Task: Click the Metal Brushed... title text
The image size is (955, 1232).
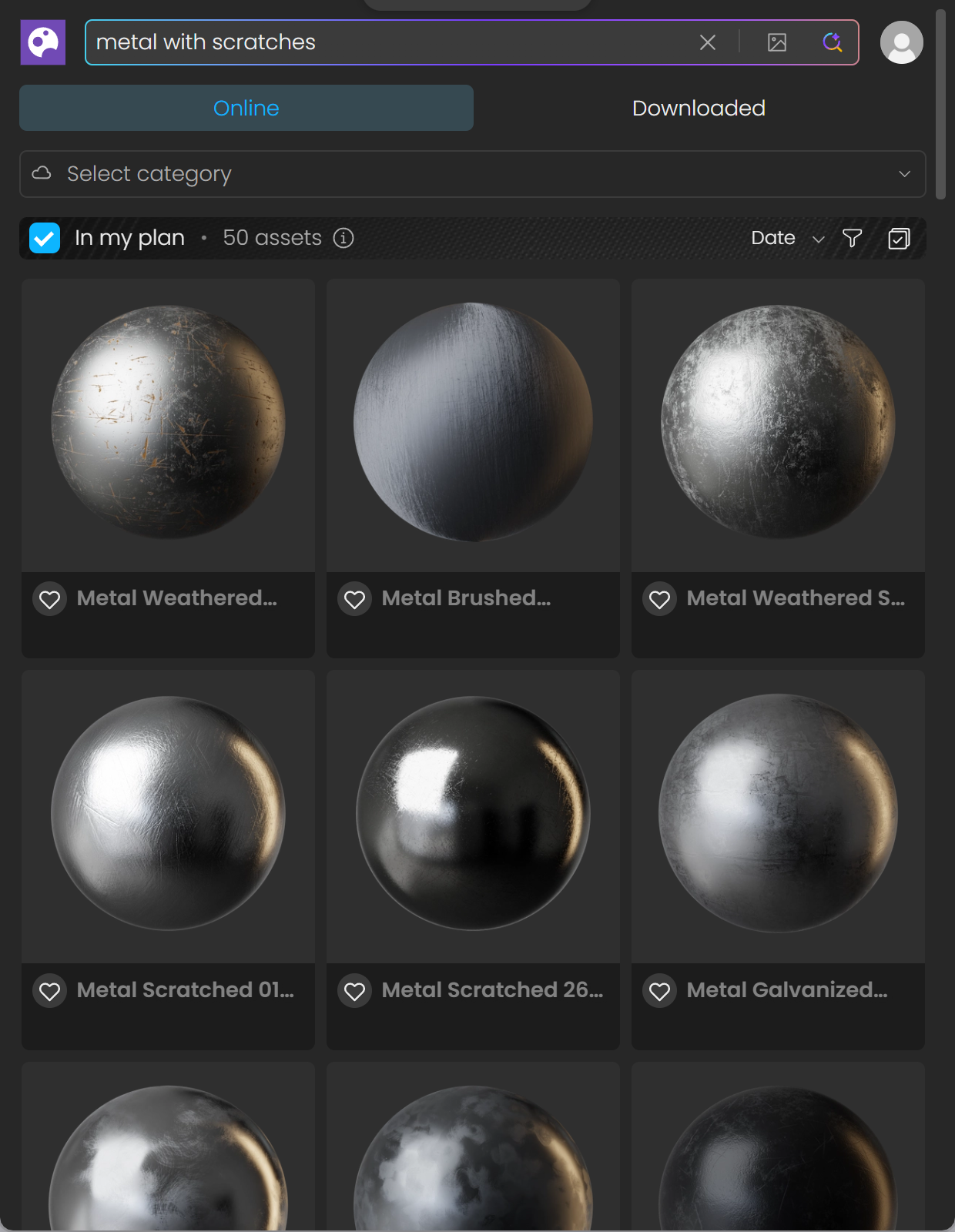Action: coord(467,598)
